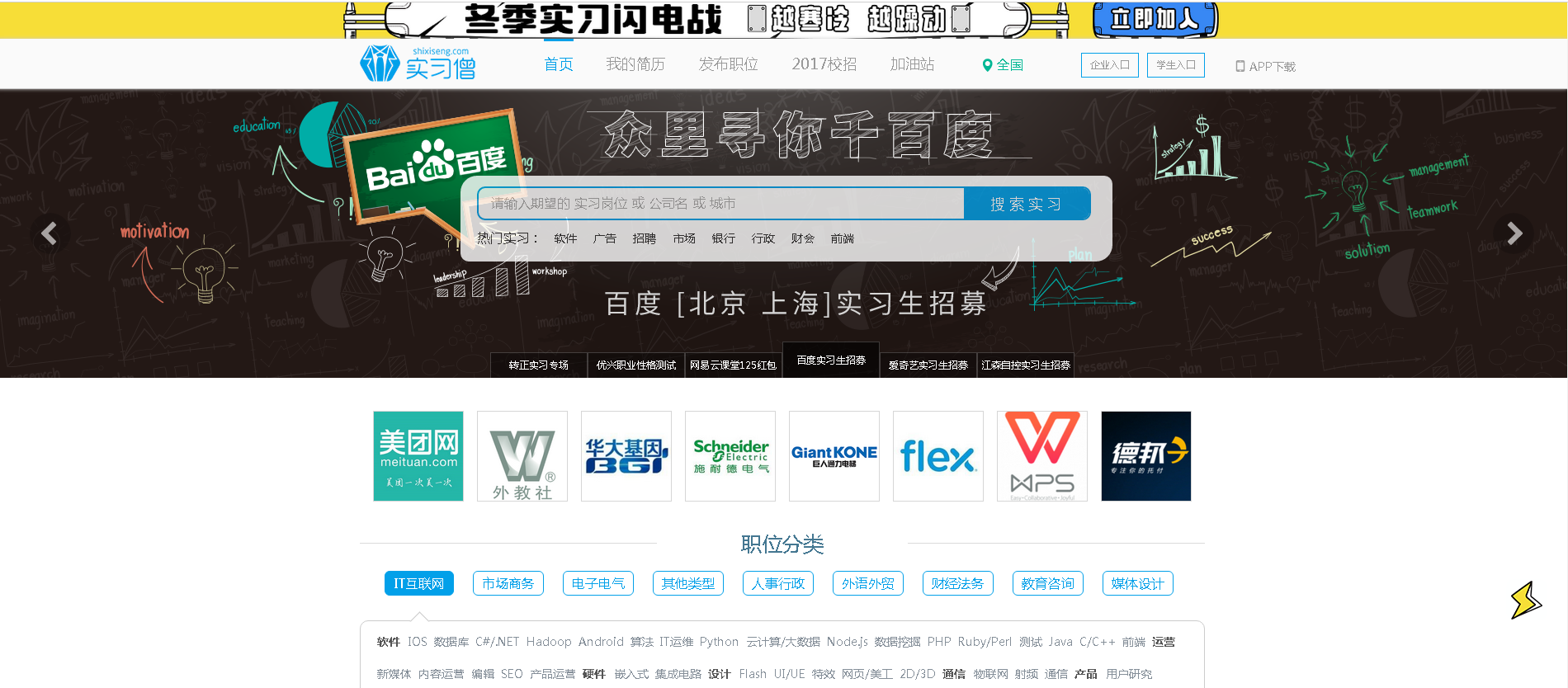Select the 电子电气 category tab

(598, 583)
